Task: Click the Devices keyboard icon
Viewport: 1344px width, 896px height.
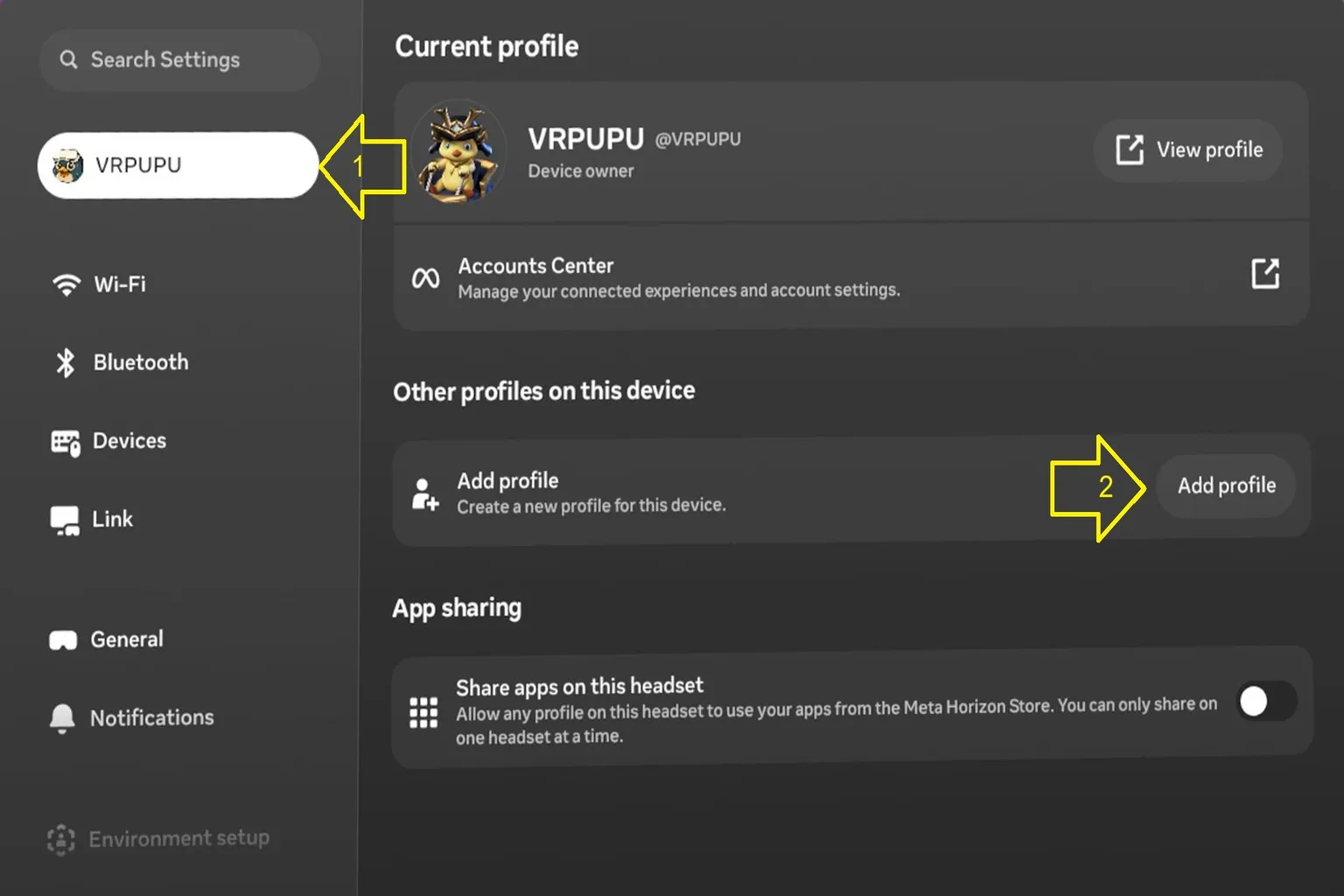Action: (66, 443)
